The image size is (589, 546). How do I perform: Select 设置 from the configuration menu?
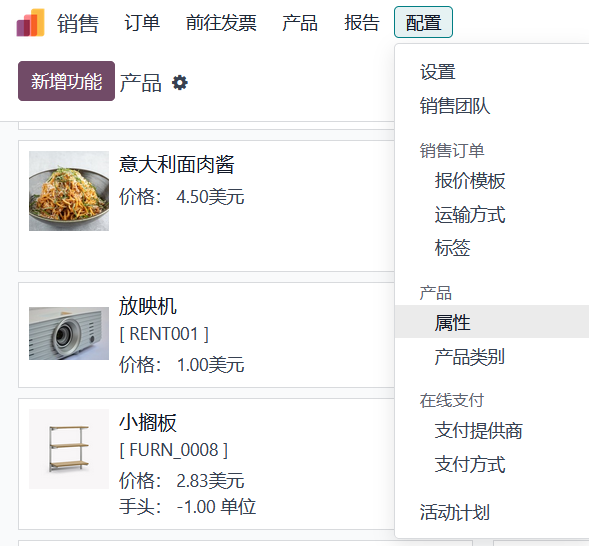(x=438, y=72)
